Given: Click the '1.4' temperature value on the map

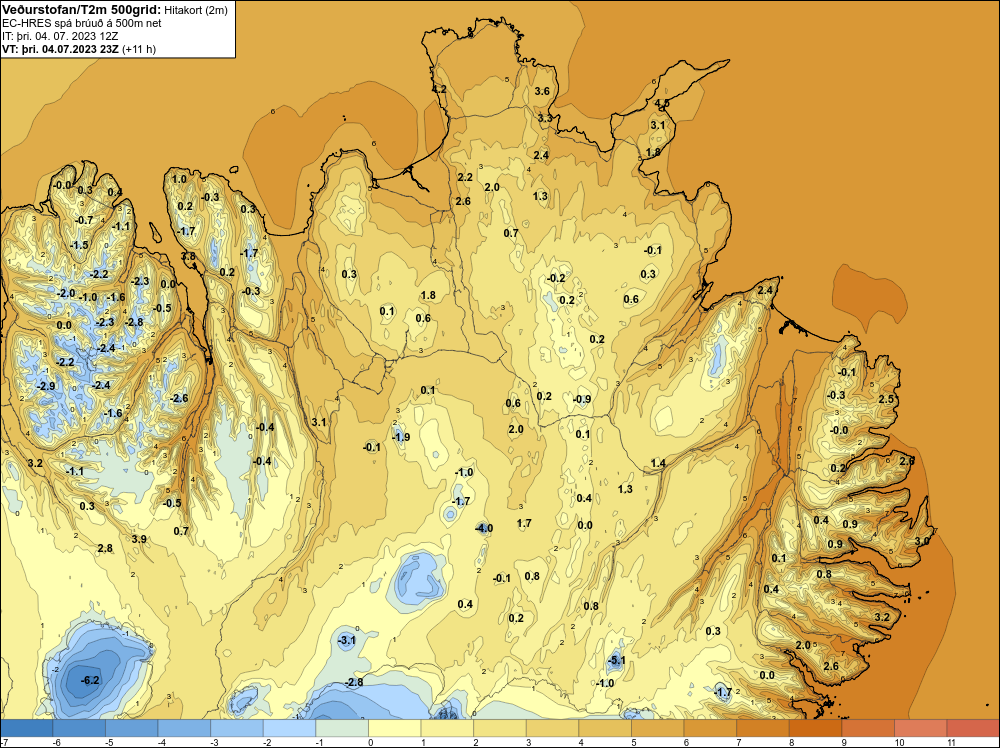Looking at the screenshot, I should pos(658,463).
